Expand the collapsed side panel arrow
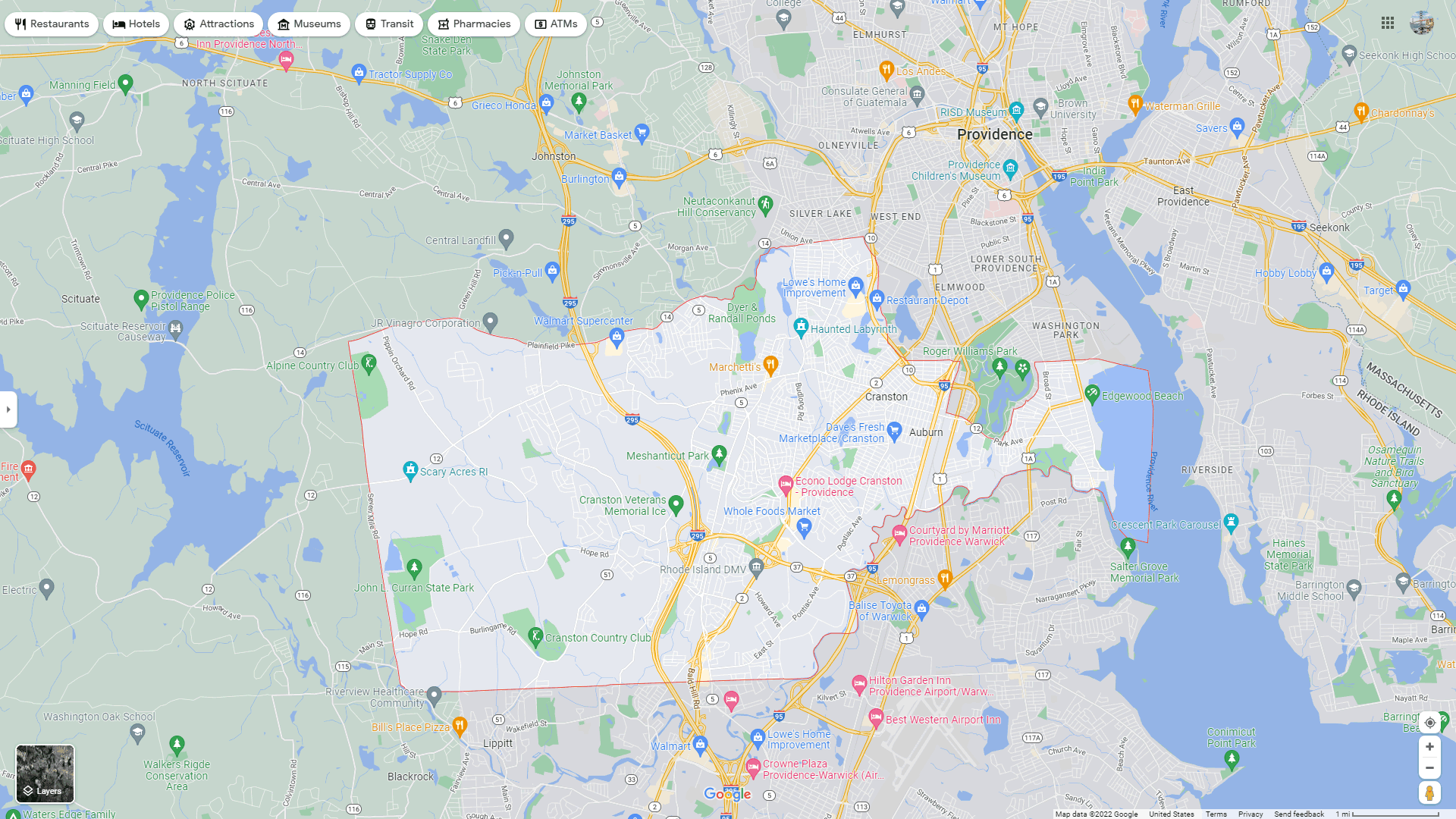The height and width of the screenshot is (819, 1456). tap(8, 409)
